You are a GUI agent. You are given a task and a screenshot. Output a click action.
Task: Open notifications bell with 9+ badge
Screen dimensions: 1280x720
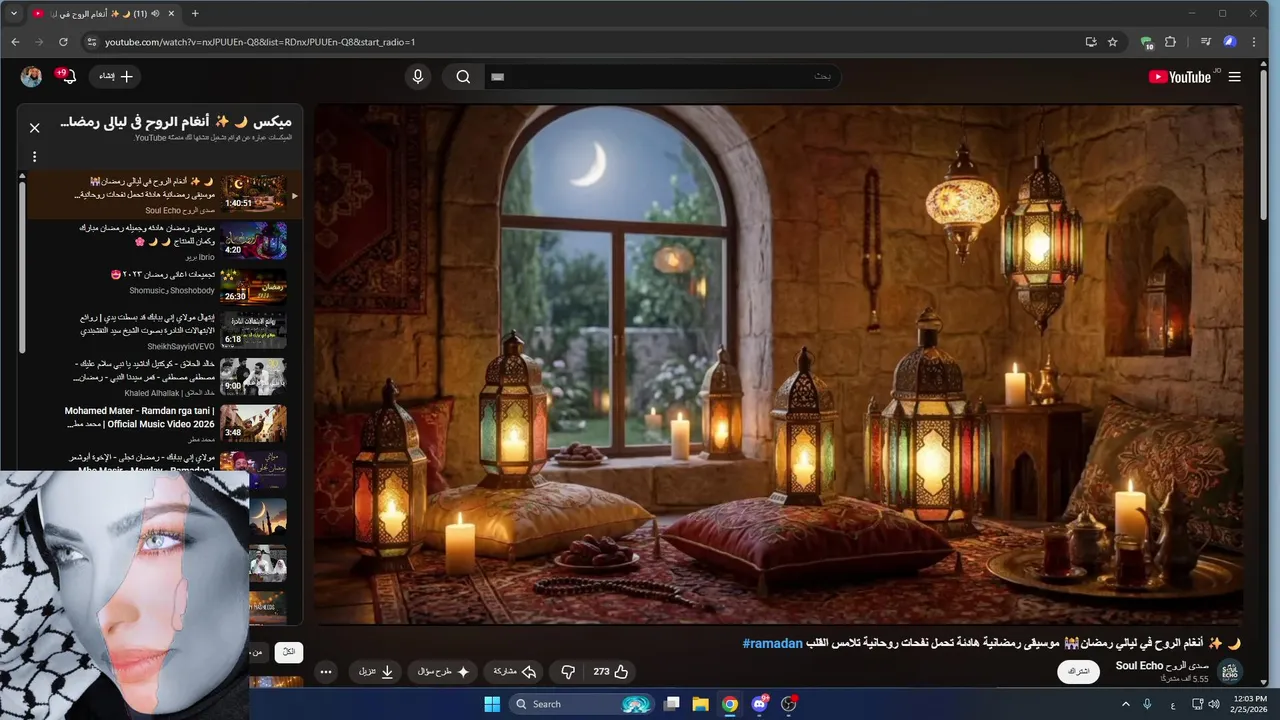point(68,77)
